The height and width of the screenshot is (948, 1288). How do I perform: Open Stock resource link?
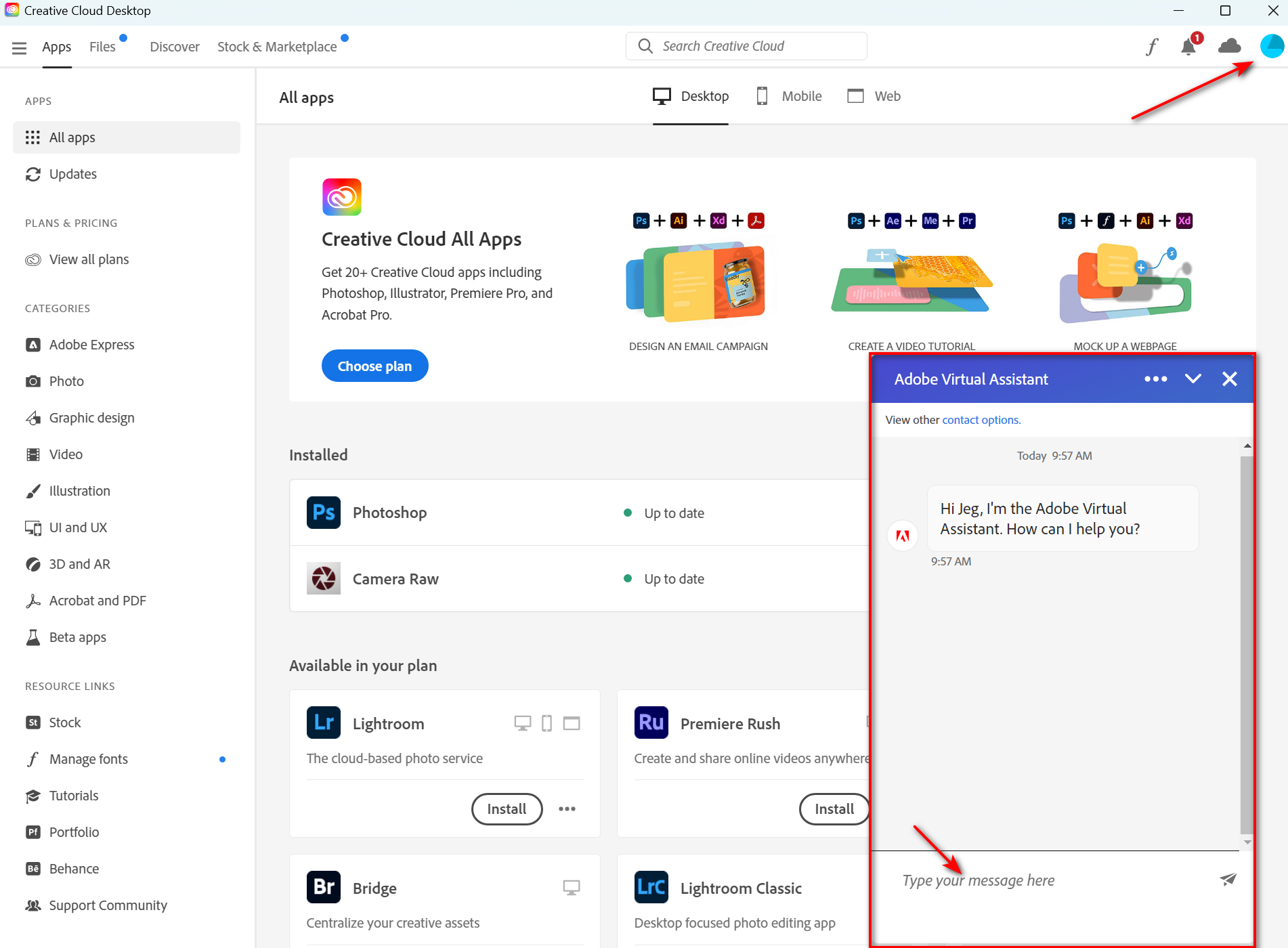pyautogui.click(x=127, y=723)
